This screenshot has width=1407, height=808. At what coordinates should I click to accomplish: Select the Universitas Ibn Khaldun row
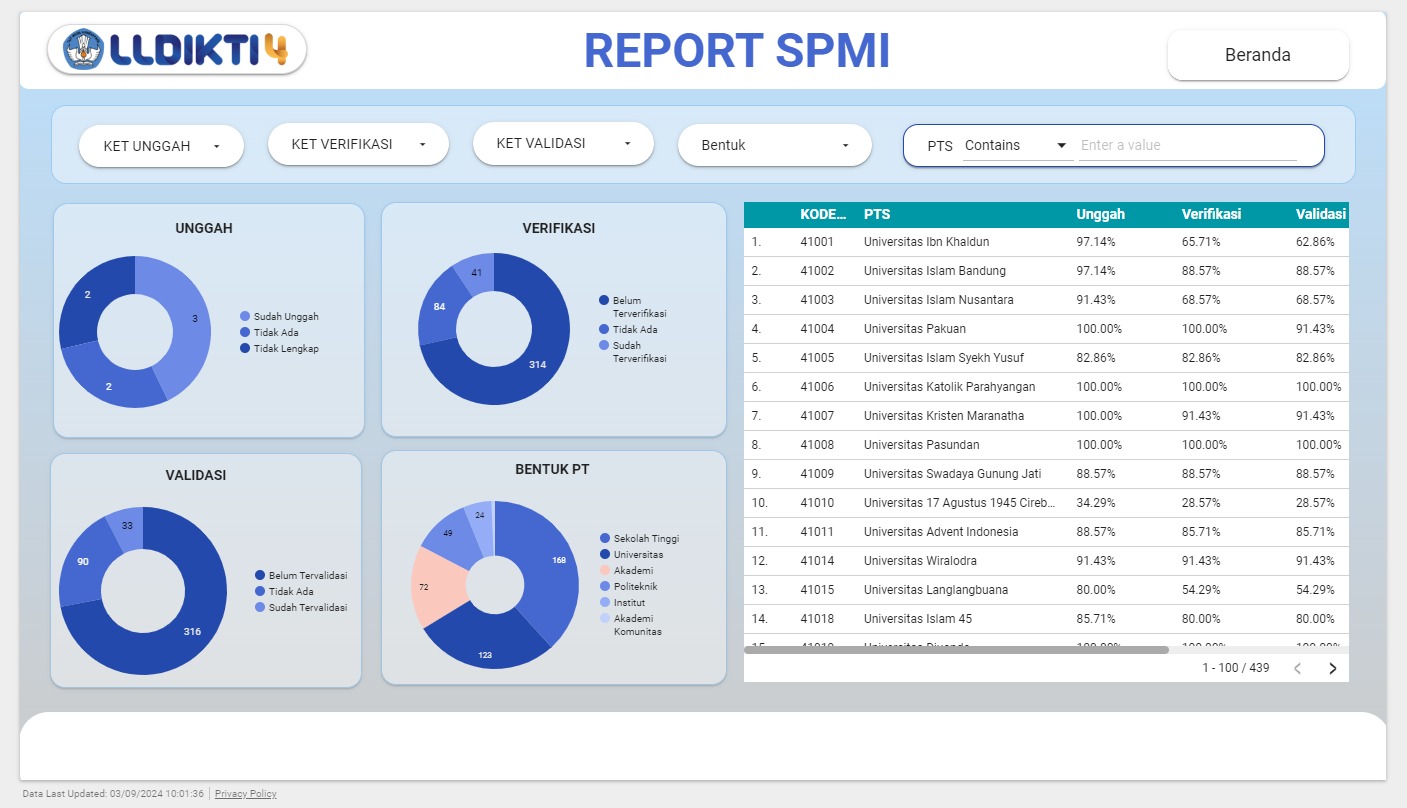(1046, 242)
